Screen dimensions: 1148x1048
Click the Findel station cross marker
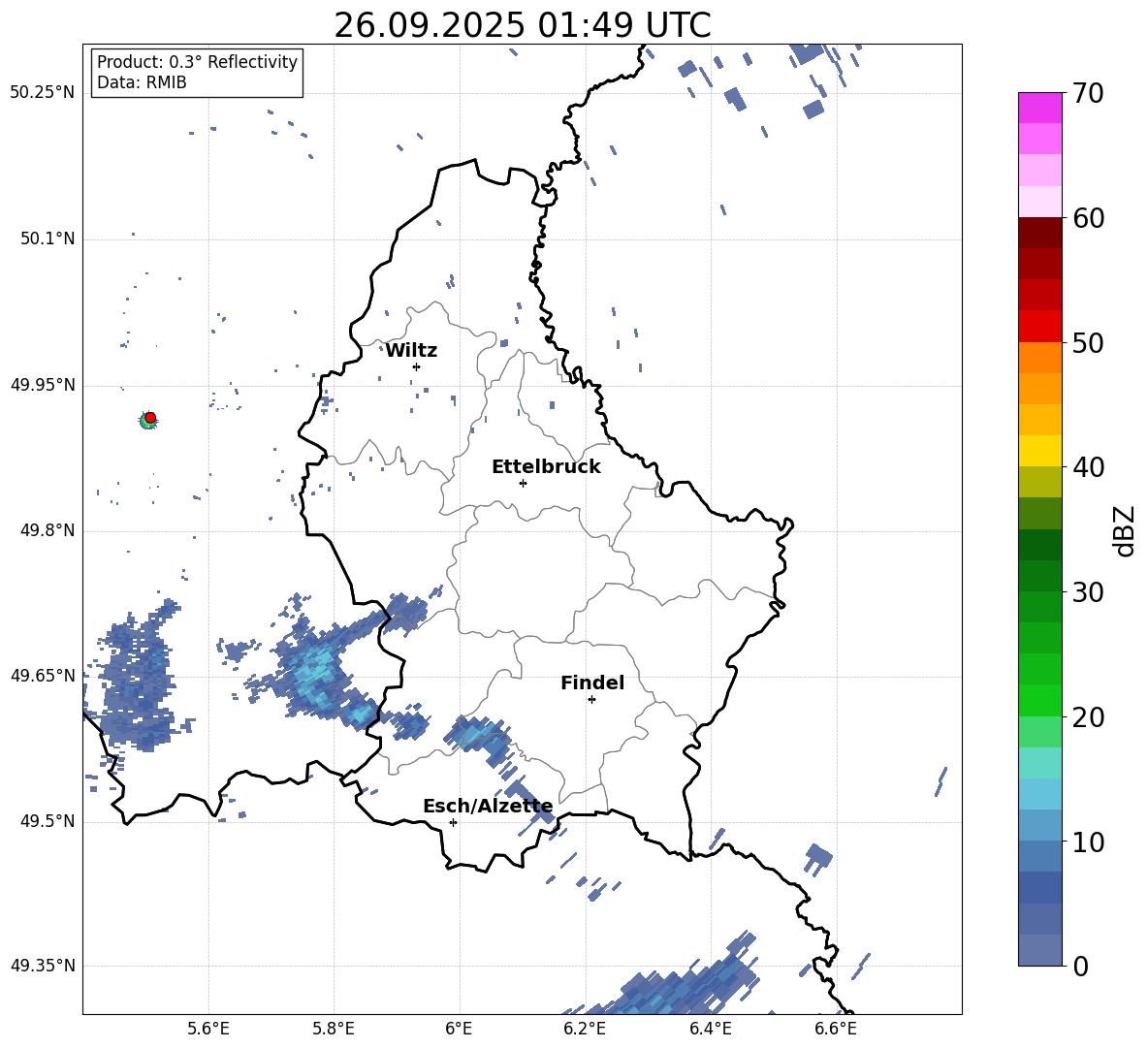tap(591, 700)
